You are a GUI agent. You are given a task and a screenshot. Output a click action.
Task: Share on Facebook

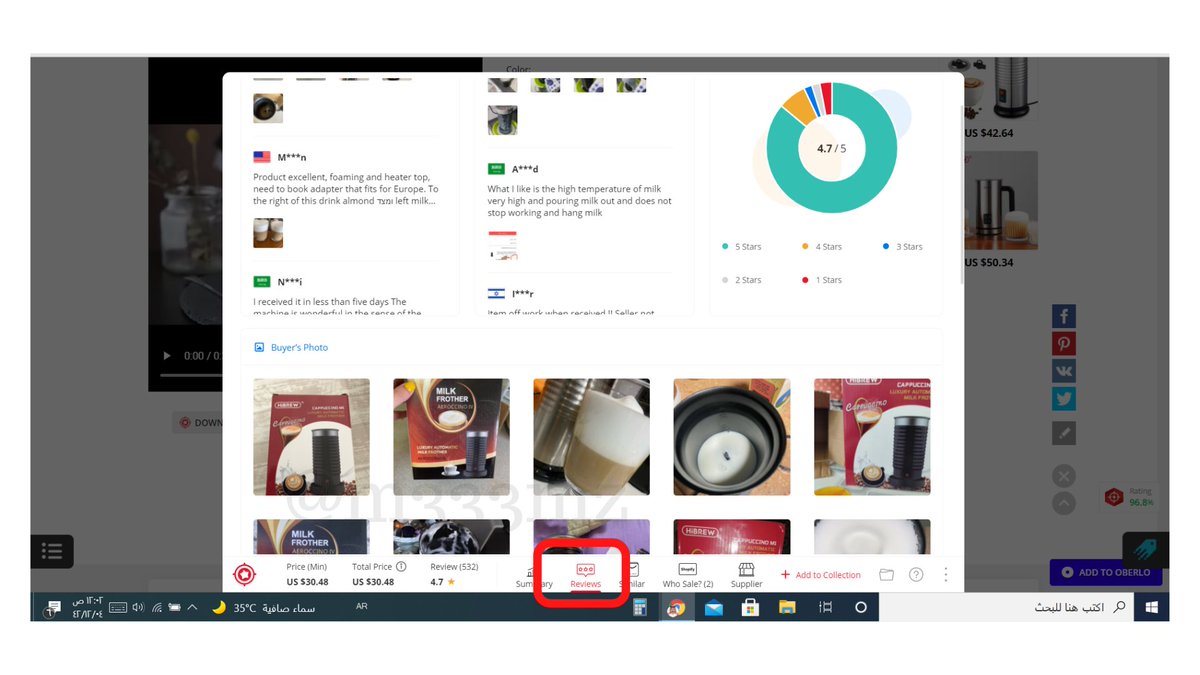click(1064, 316)
